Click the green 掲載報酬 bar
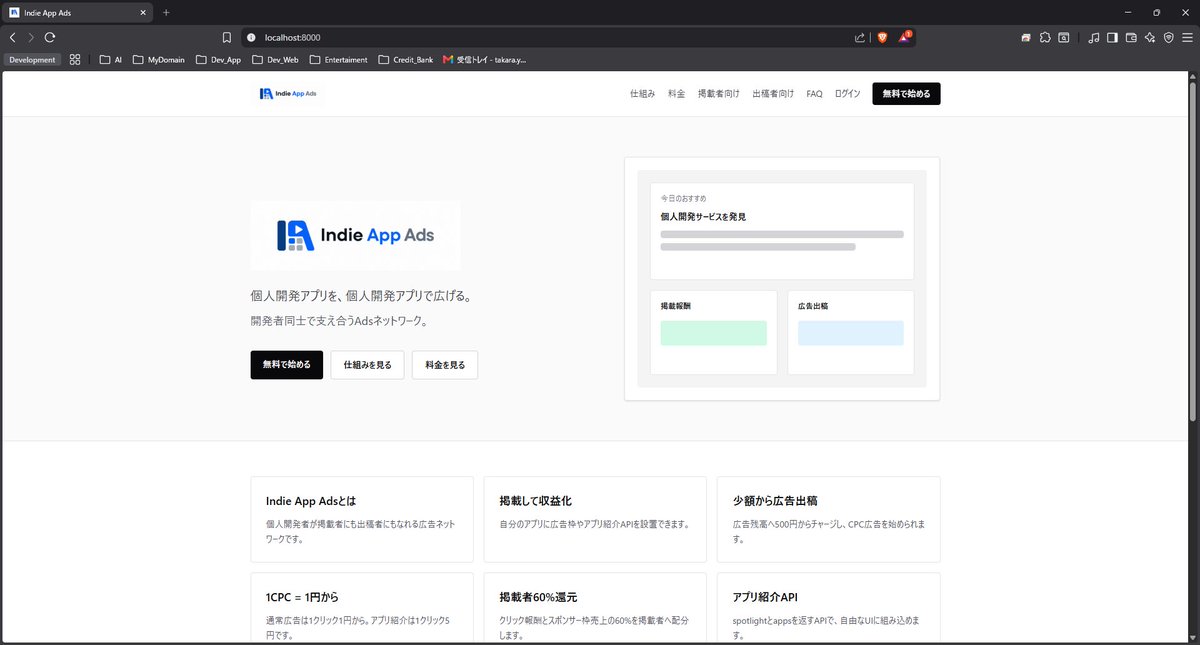1200x645 pixels. [713, 333]
